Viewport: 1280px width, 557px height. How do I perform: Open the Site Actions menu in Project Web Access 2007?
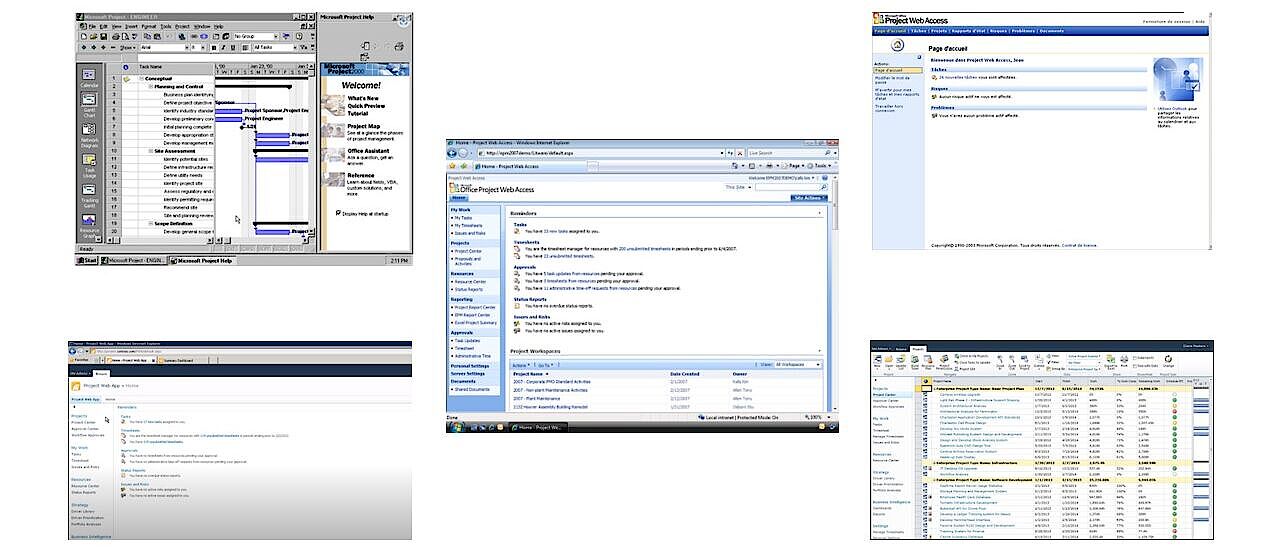809,198
